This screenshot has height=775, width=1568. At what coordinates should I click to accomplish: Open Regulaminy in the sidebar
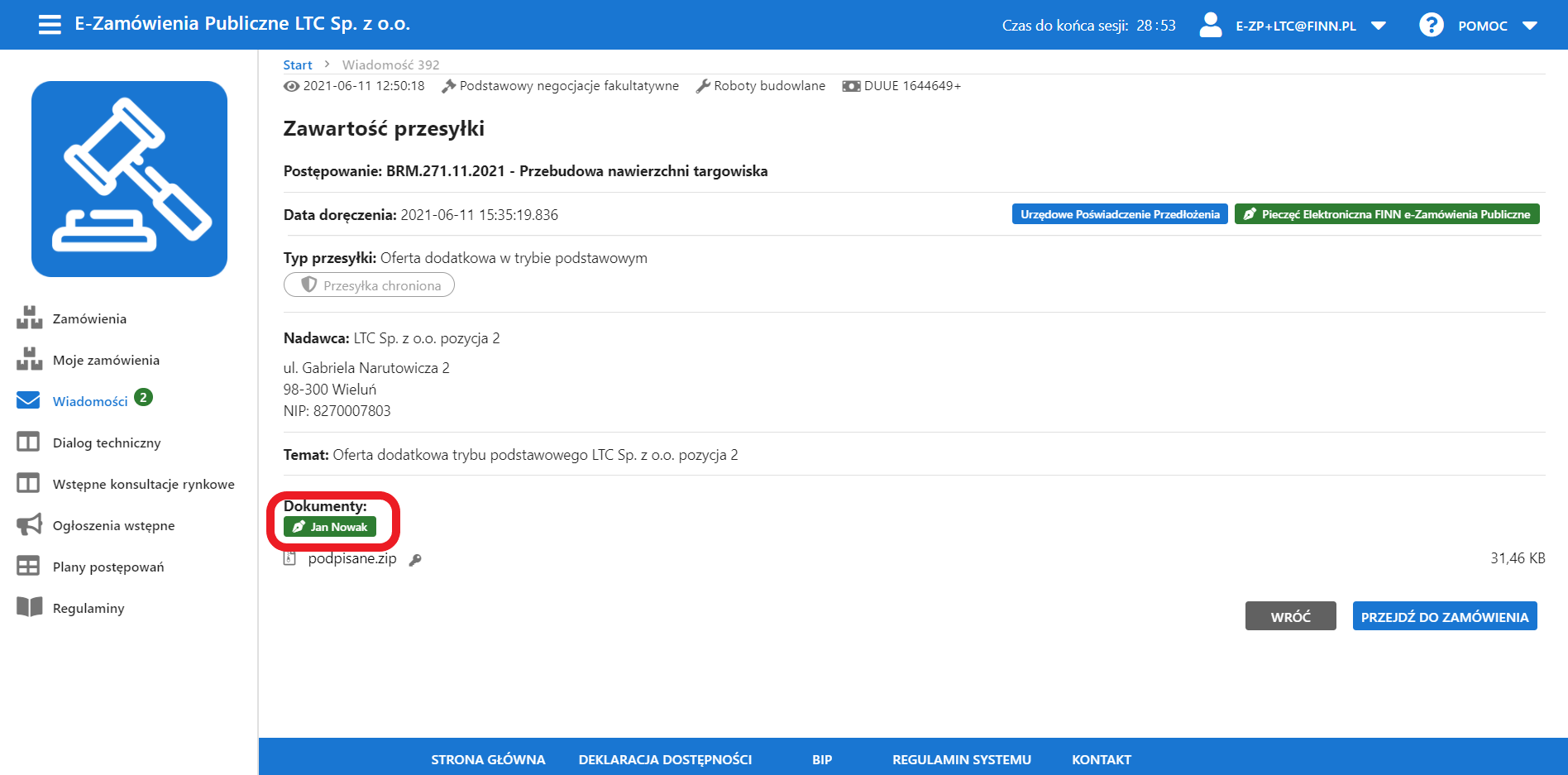point(88,608)
